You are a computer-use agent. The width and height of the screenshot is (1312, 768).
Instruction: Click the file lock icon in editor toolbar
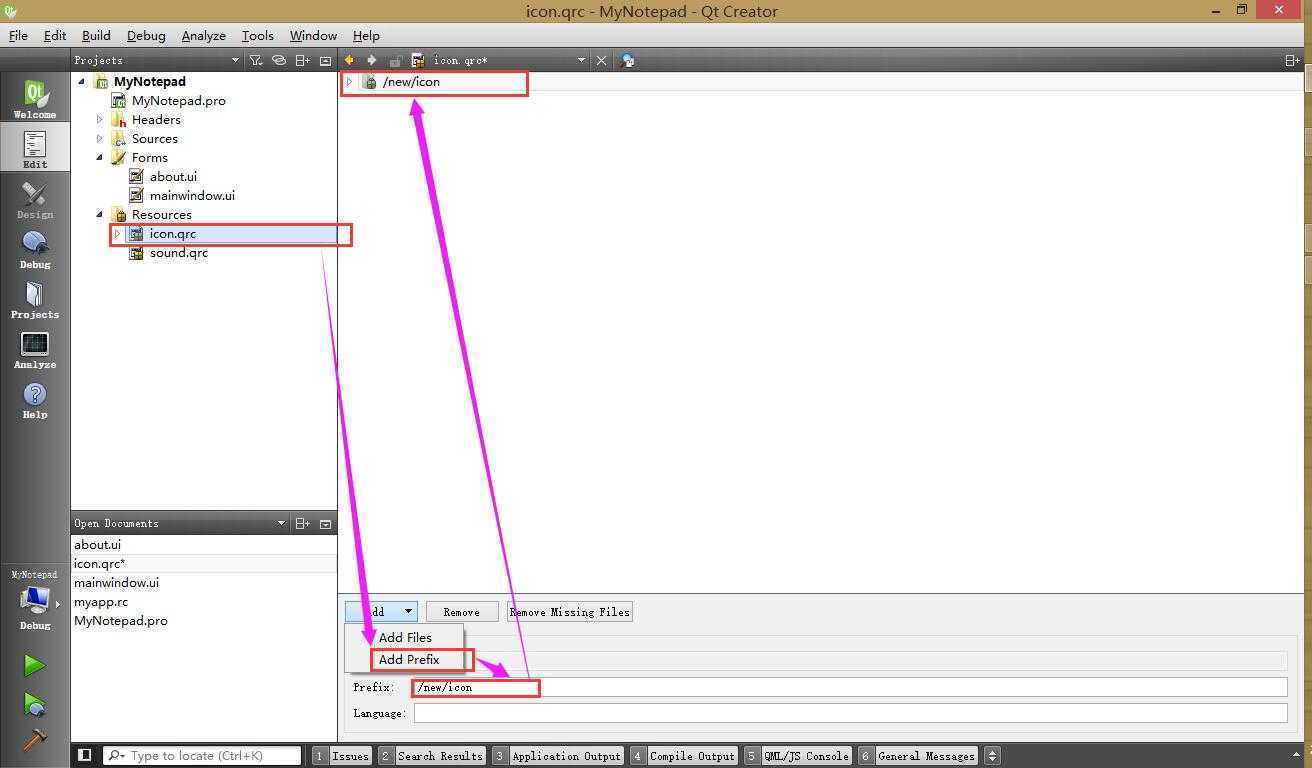pos(396,60)
